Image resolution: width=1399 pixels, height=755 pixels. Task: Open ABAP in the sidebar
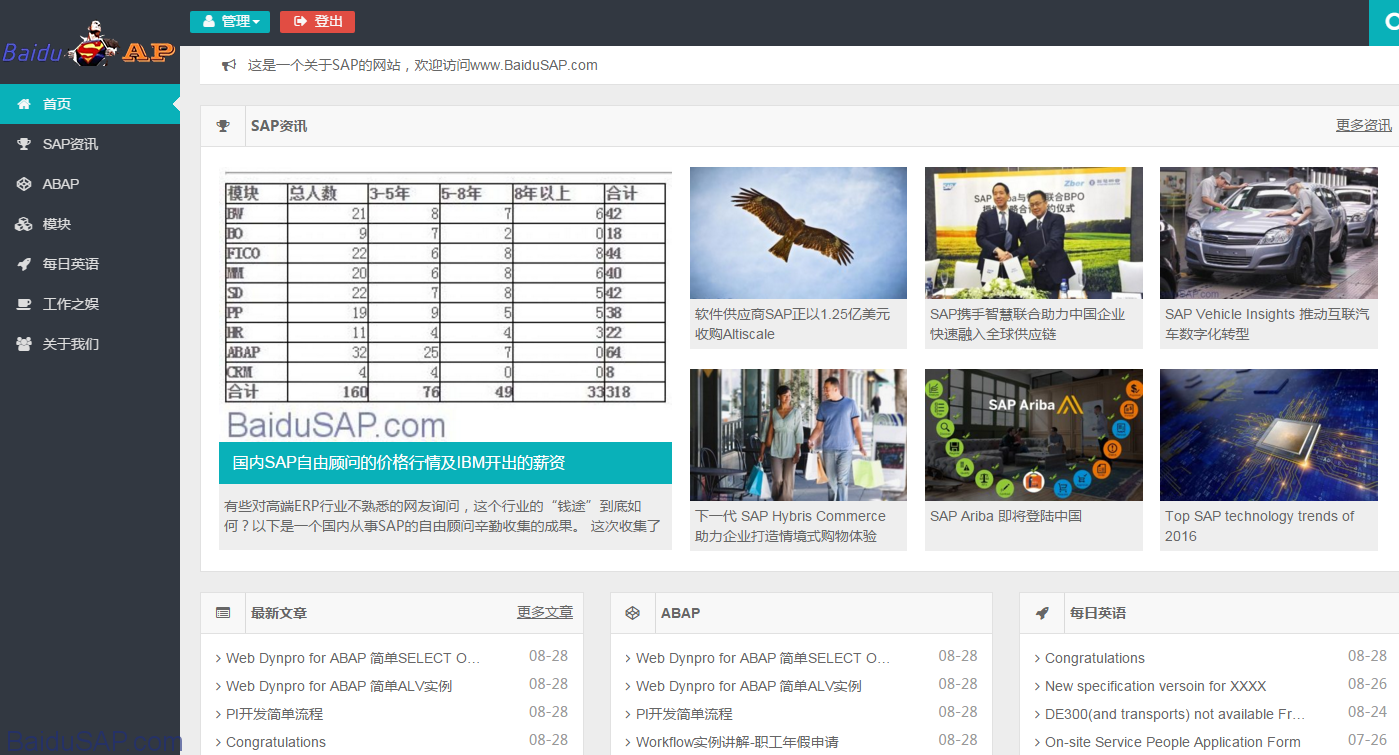90,184
